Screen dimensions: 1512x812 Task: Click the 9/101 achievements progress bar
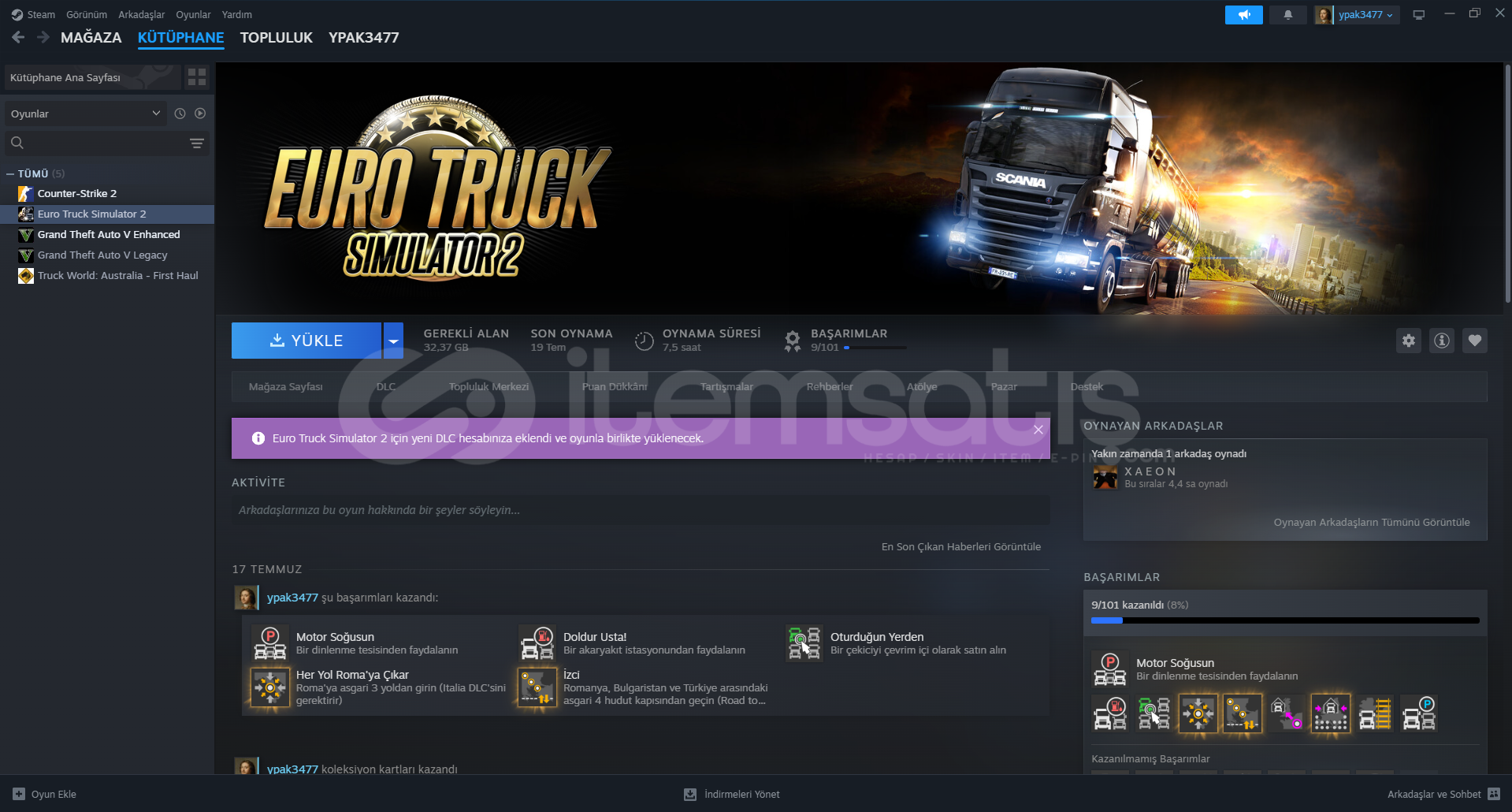[875, 348]
